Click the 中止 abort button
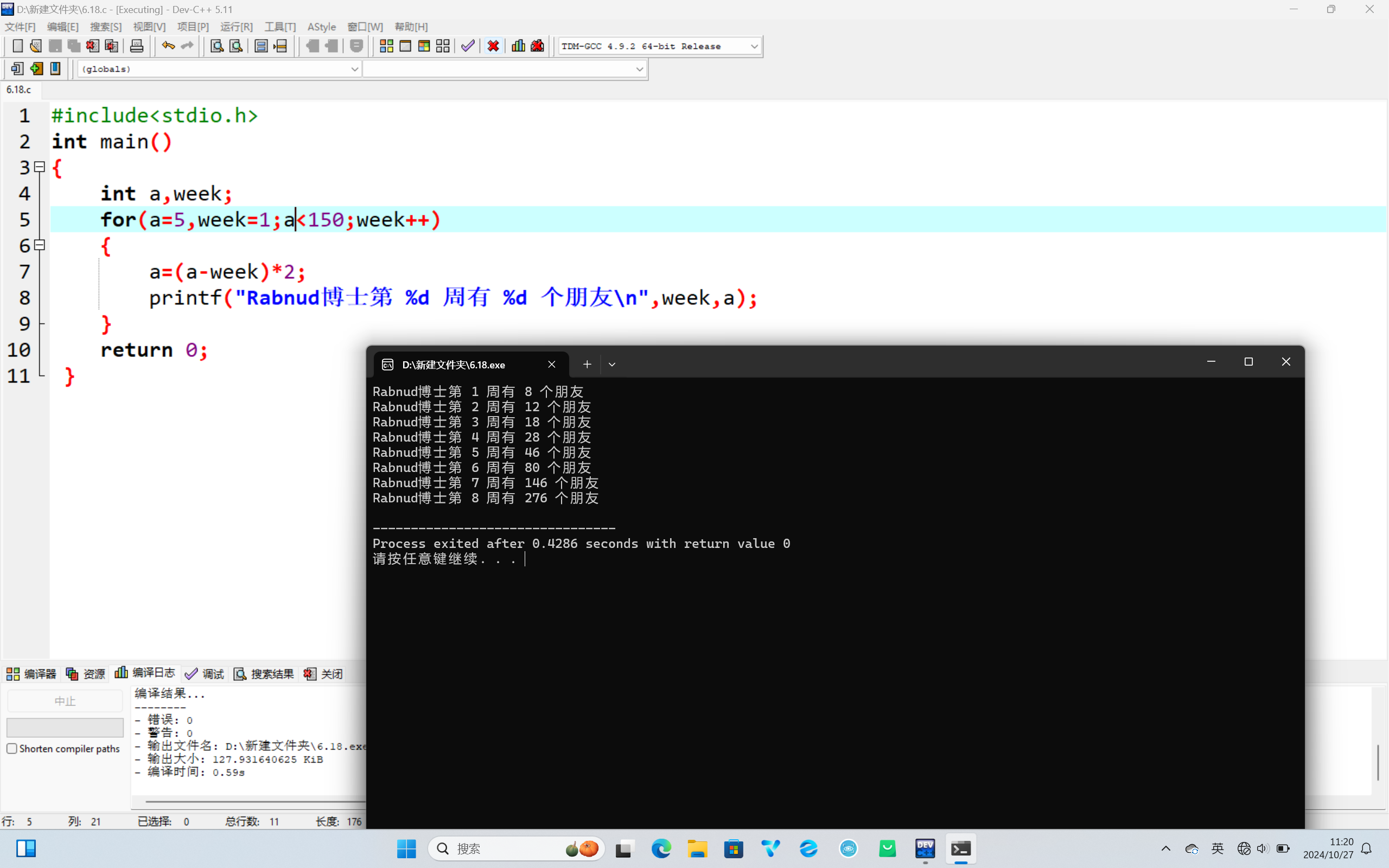 [65, 701]
